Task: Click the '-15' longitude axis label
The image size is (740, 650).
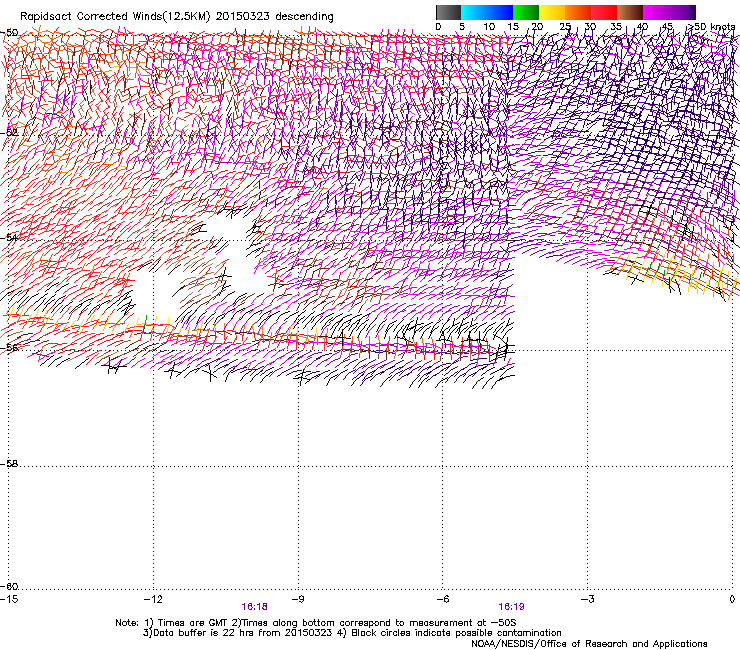Action: [x=9, y=599]
